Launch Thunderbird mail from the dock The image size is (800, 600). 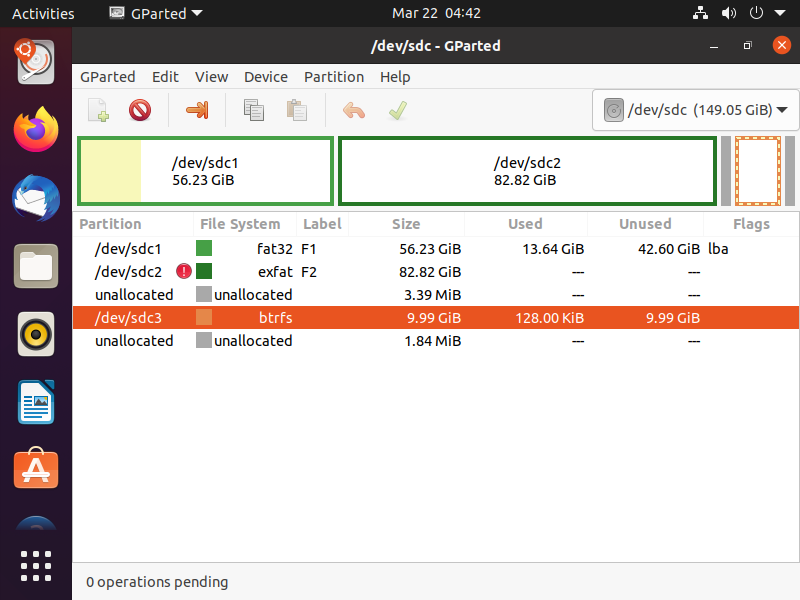pos(36,198)
